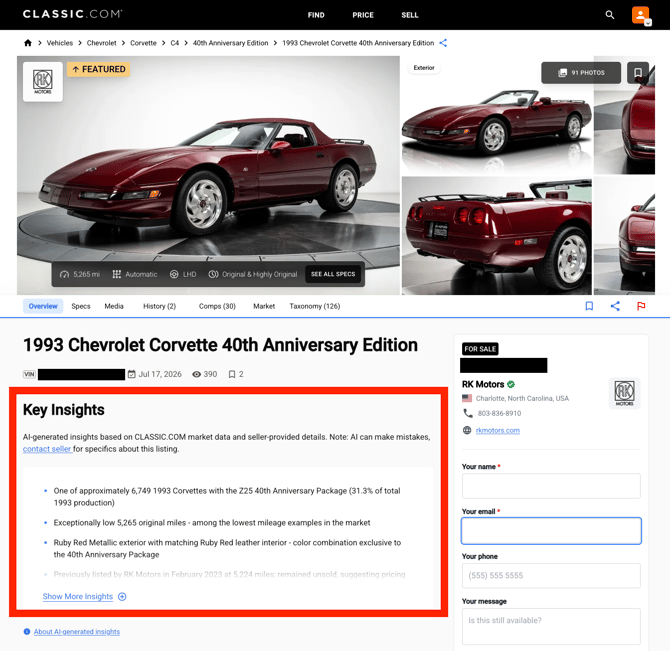Save listing with tab-bar bookmark icon

pos(589,306)
